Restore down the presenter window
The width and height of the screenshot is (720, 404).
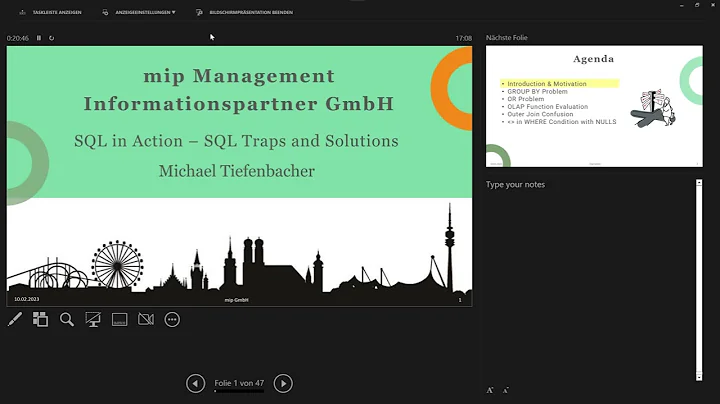coord(697,5)
